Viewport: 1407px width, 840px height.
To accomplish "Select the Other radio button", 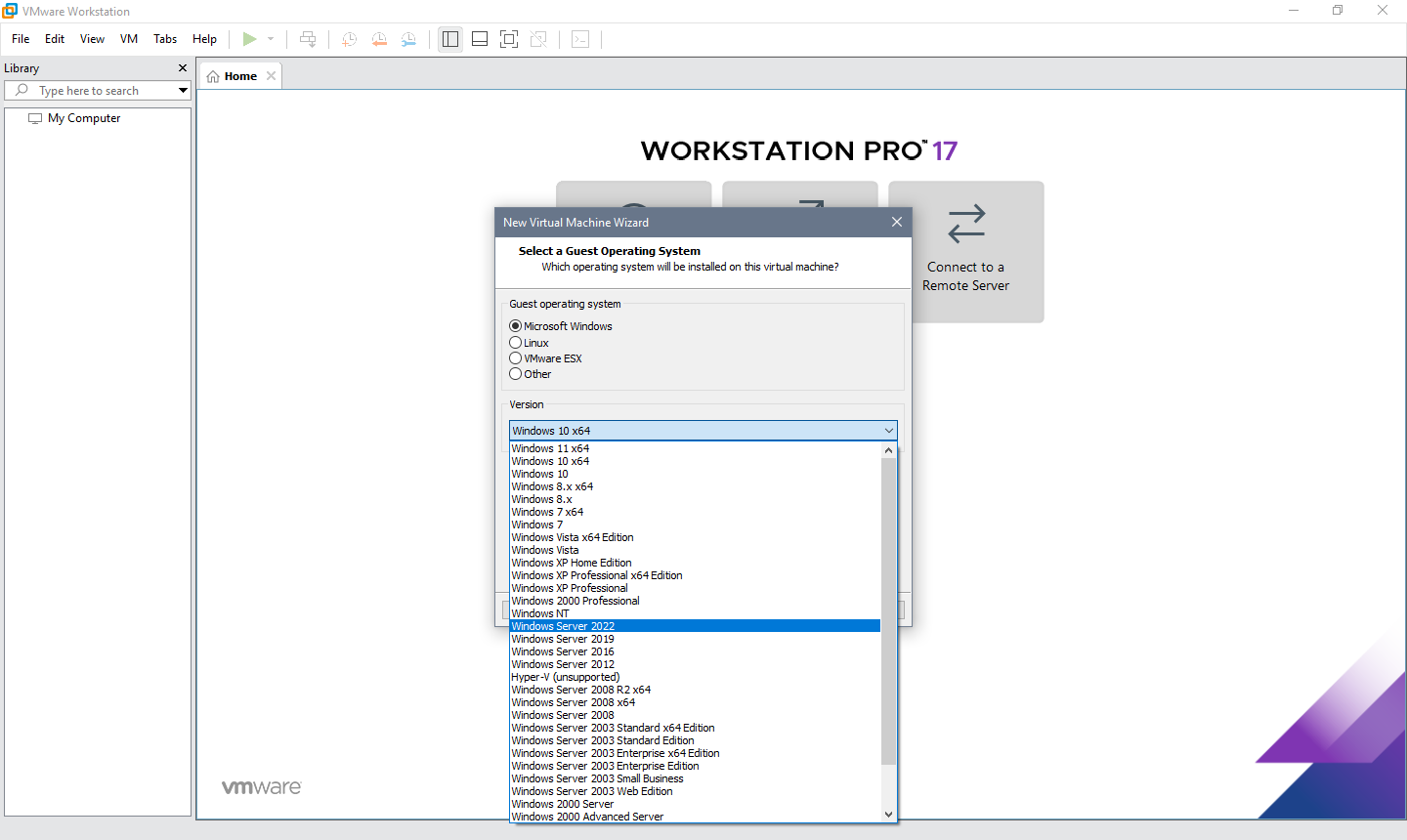I will pyautogui.click(x=516, y=374).
